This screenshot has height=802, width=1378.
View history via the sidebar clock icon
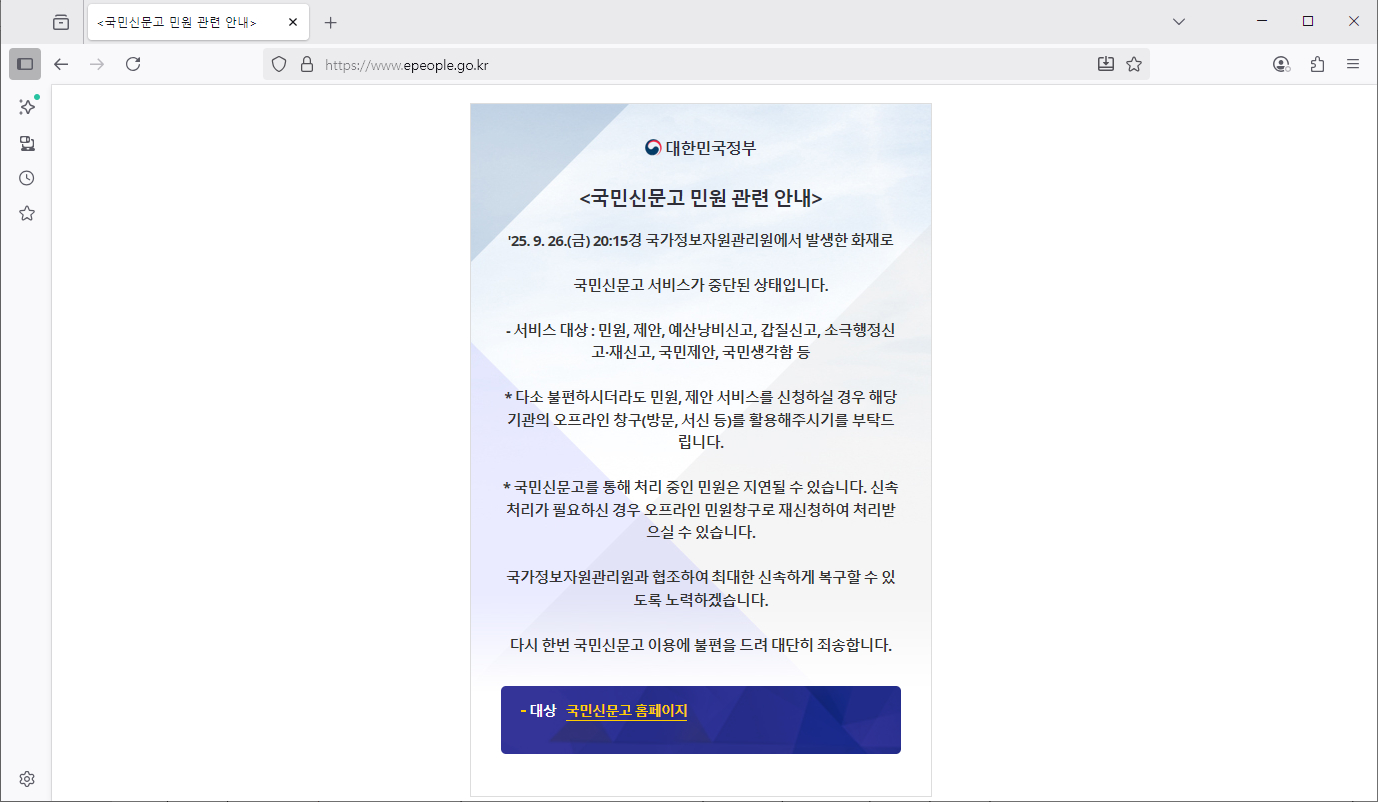(26, 178)
